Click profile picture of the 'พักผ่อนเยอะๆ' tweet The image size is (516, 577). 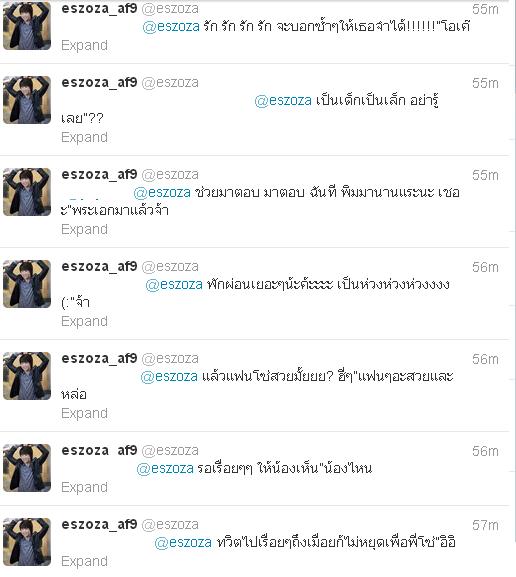[27, 284]
